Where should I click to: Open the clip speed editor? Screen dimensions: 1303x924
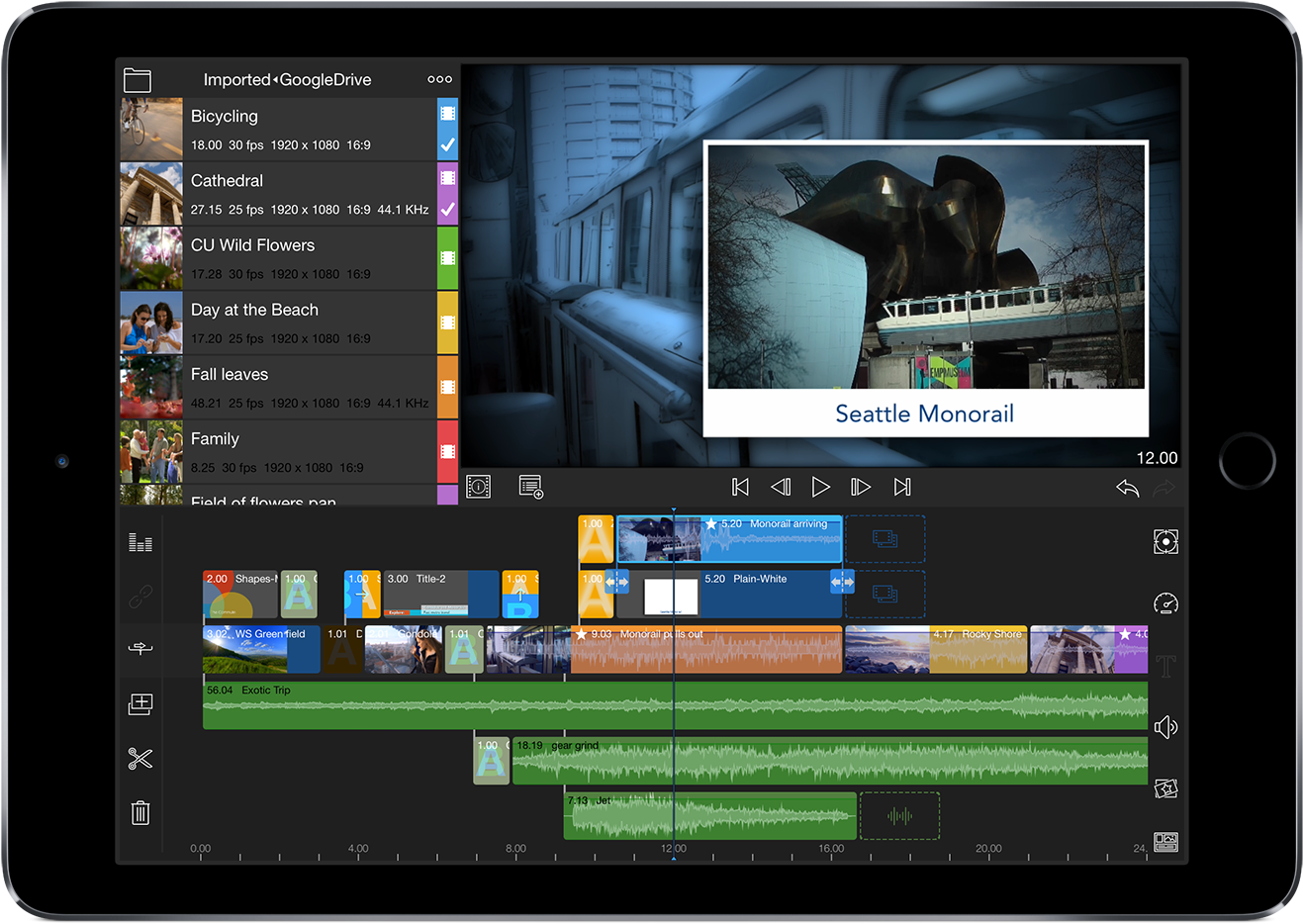[x=1165, y=602]
